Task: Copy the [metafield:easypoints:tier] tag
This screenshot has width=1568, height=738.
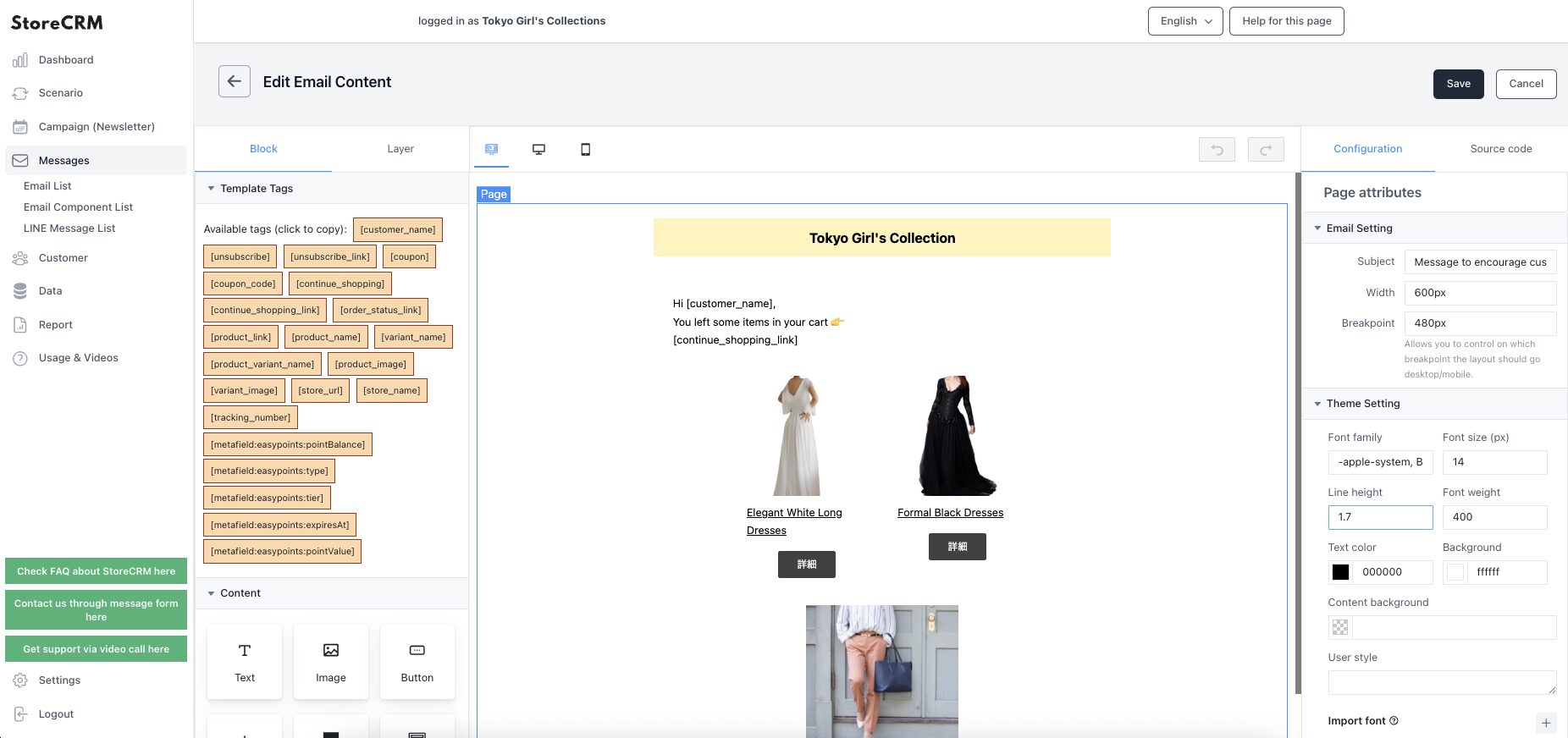Action: (x=267, y=498)
